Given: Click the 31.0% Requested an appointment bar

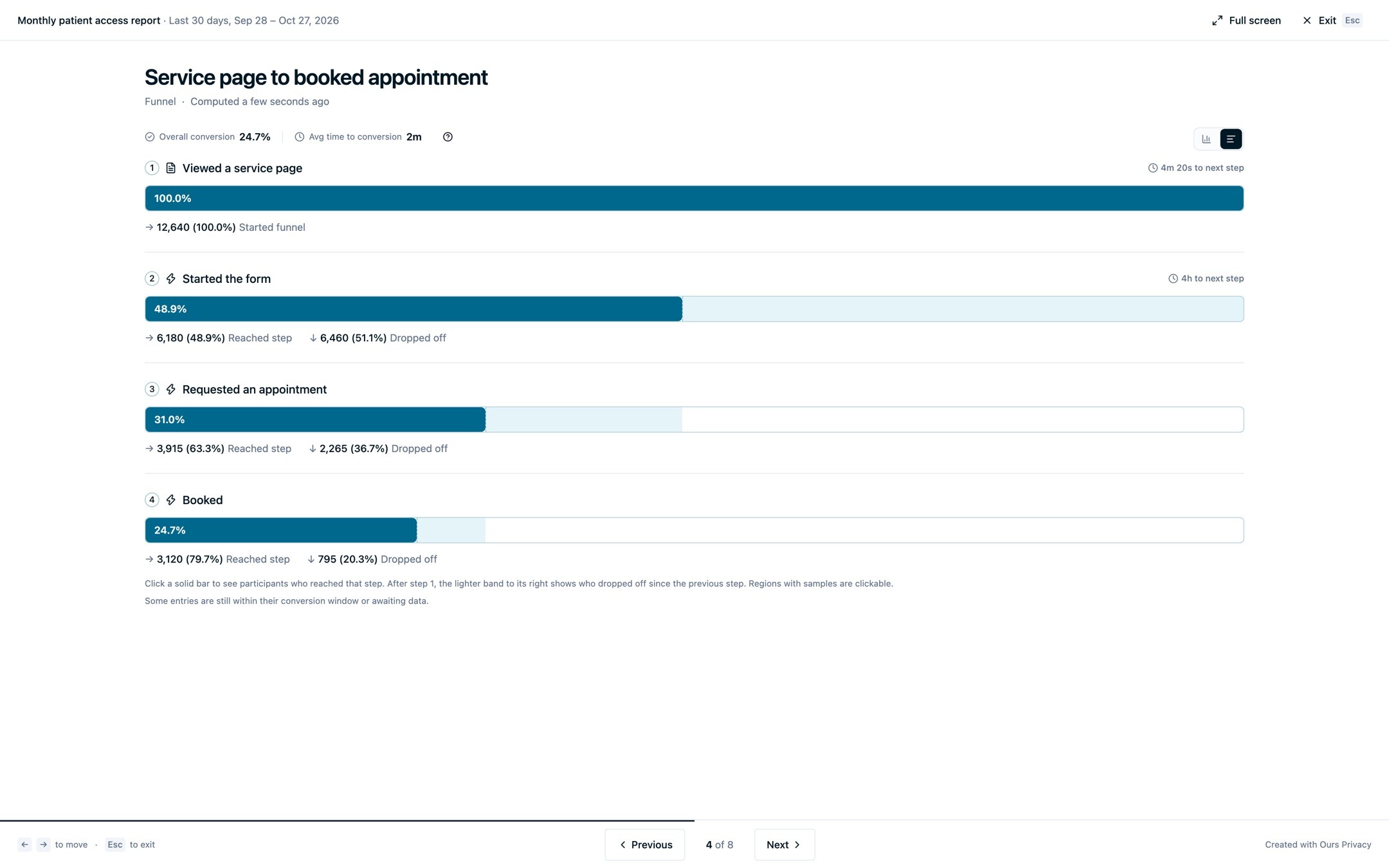Looking at the screenshot, I should tap(315, 419).
